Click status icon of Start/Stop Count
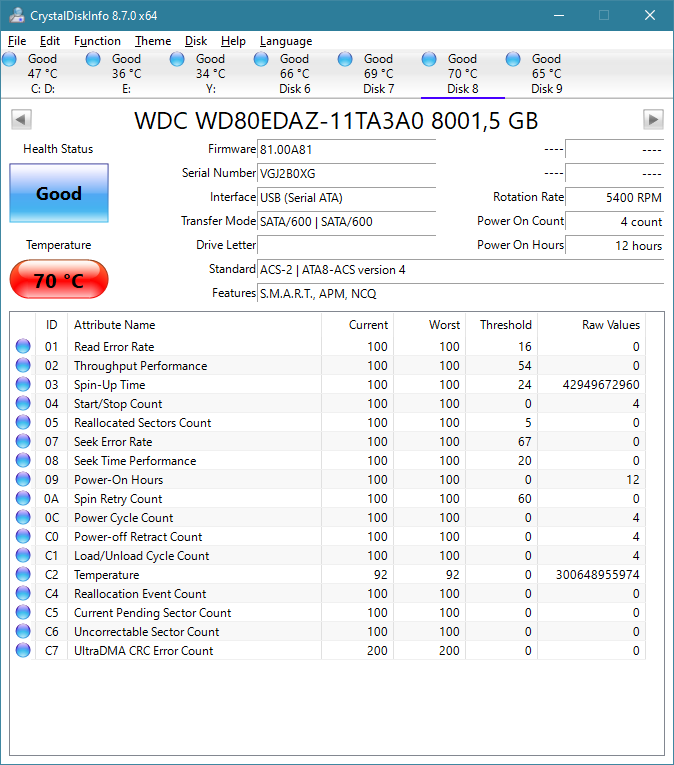674x765 pixels. (x=23, y=403)
